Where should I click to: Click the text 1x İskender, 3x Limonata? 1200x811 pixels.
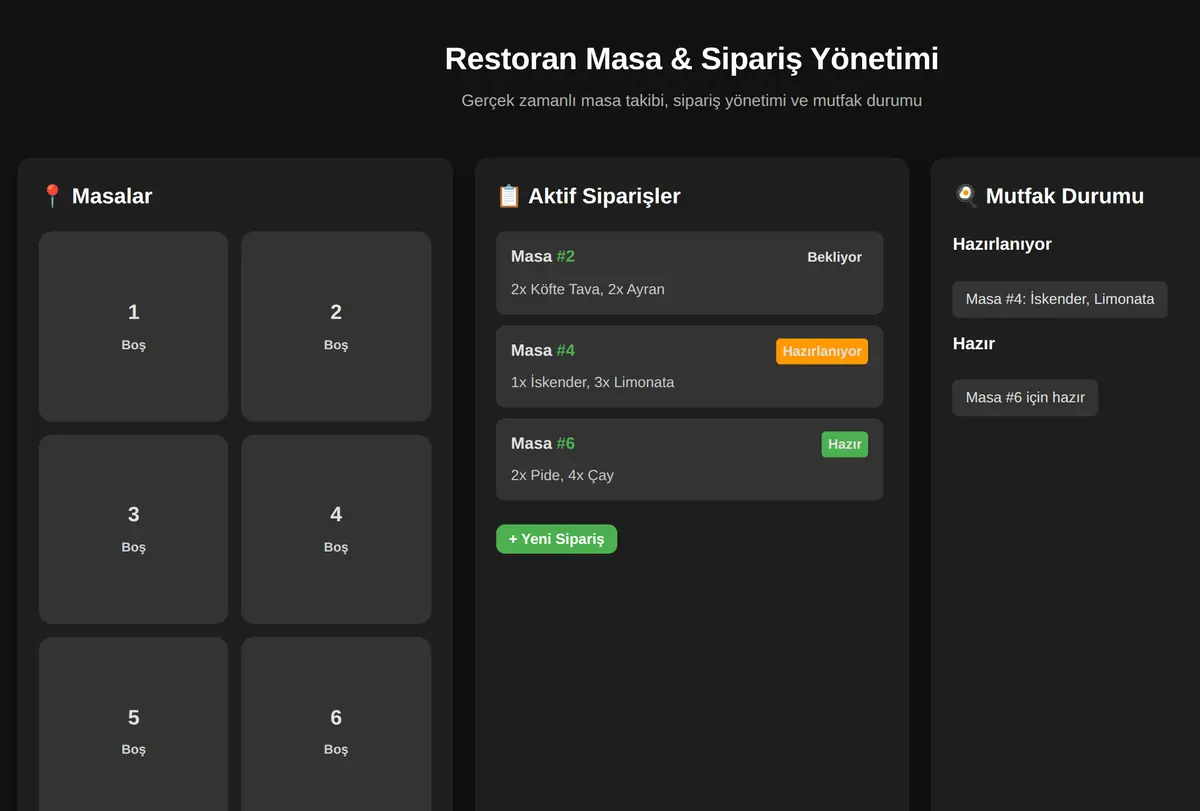tap(592, 382)
